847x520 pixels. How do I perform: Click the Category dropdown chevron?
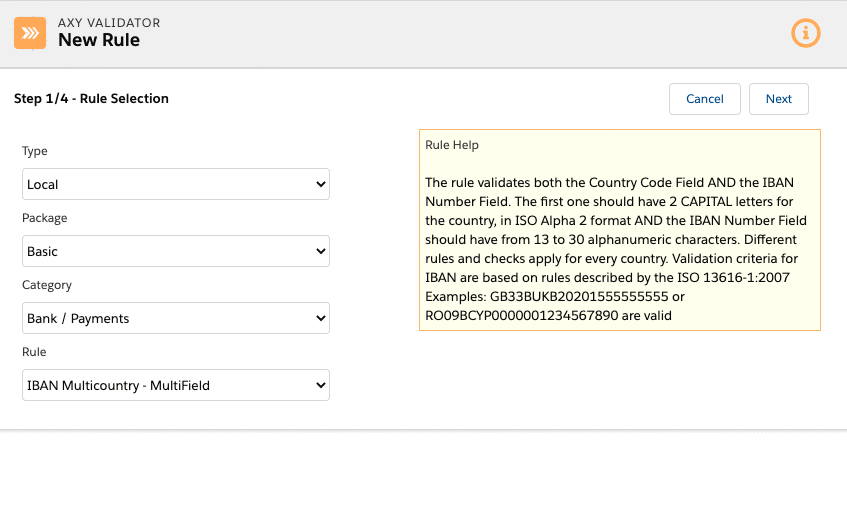point(320,318)
